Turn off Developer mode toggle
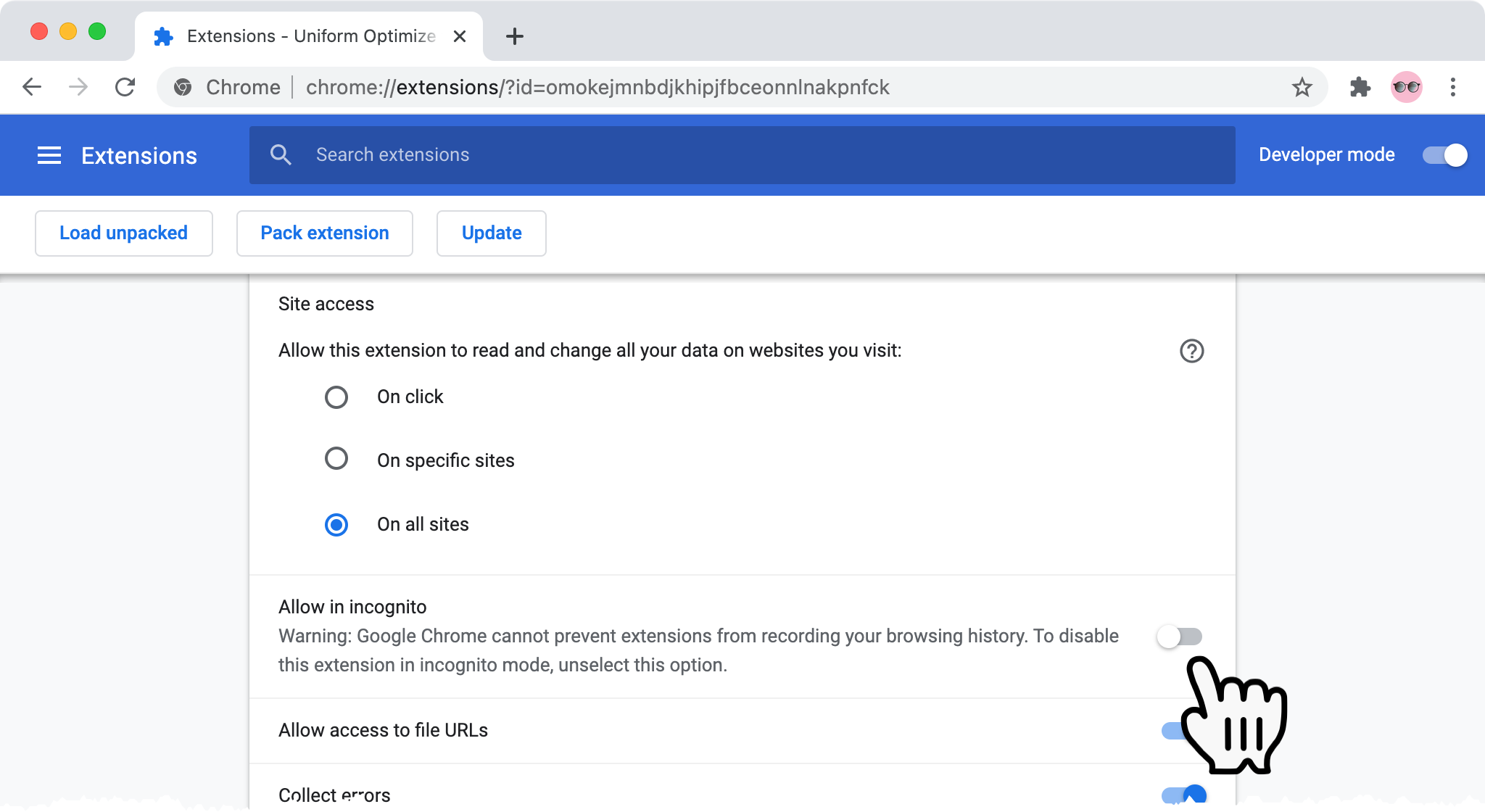The width and height of the screenshot is (1485, 812). 1444,155
